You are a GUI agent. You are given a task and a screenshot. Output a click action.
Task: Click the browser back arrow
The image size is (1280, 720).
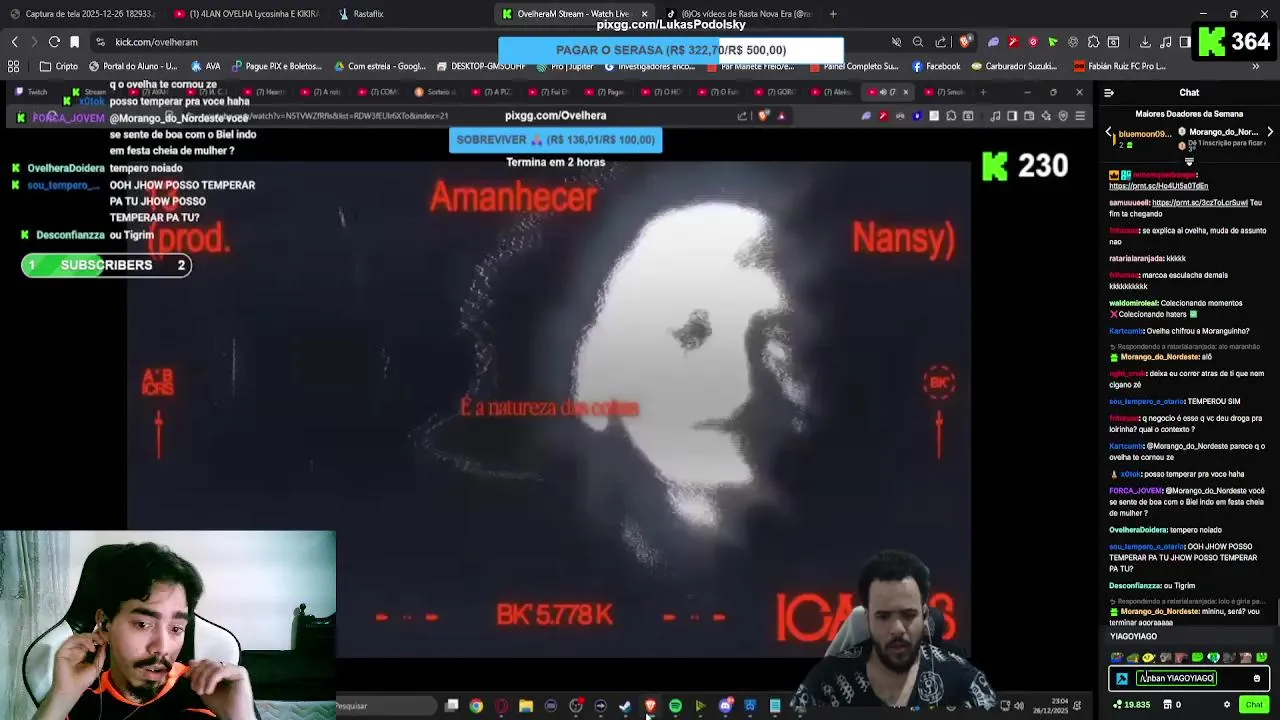(x=15, y=42)
